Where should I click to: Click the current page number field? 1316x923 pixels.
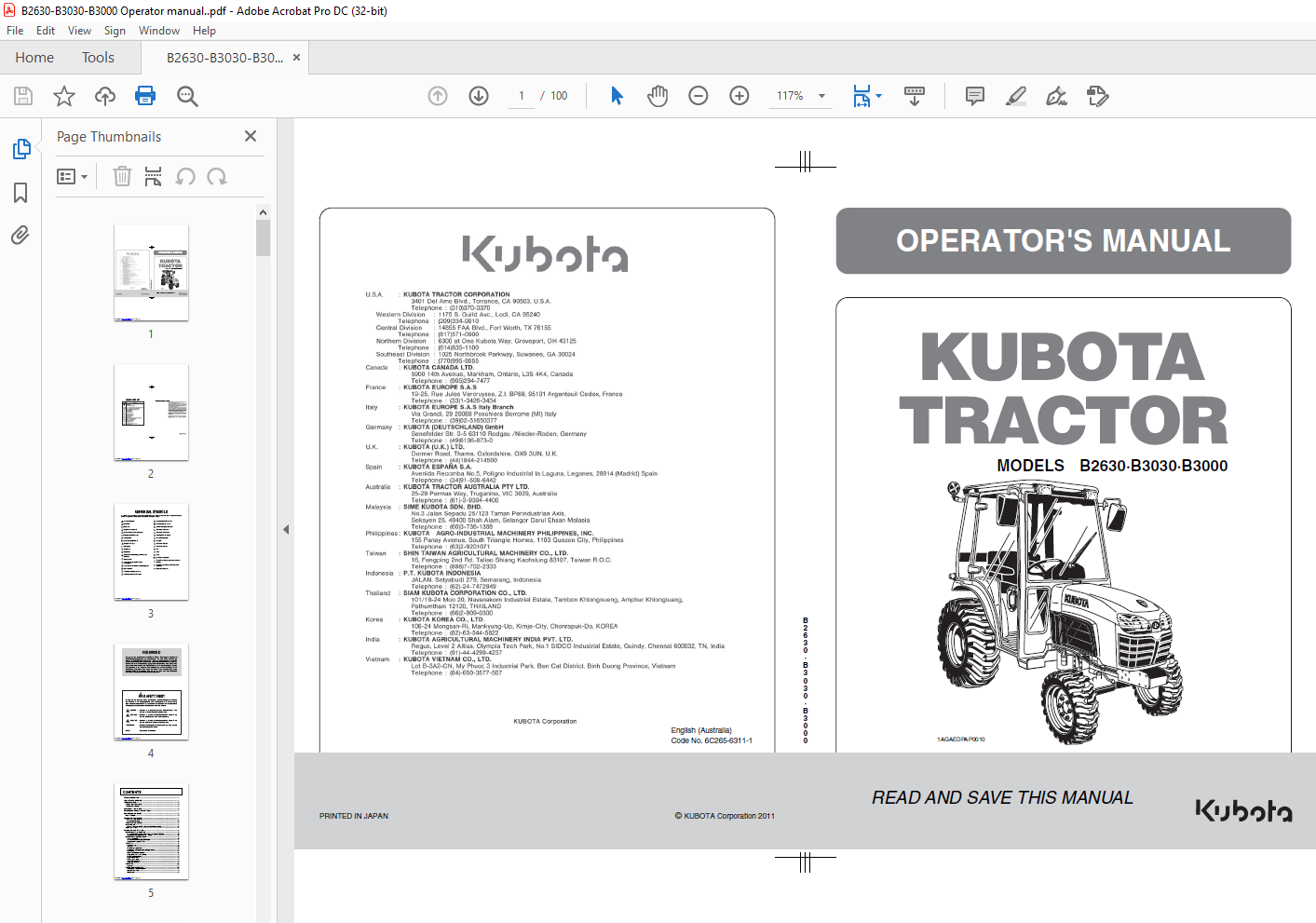tap(522, 96)
